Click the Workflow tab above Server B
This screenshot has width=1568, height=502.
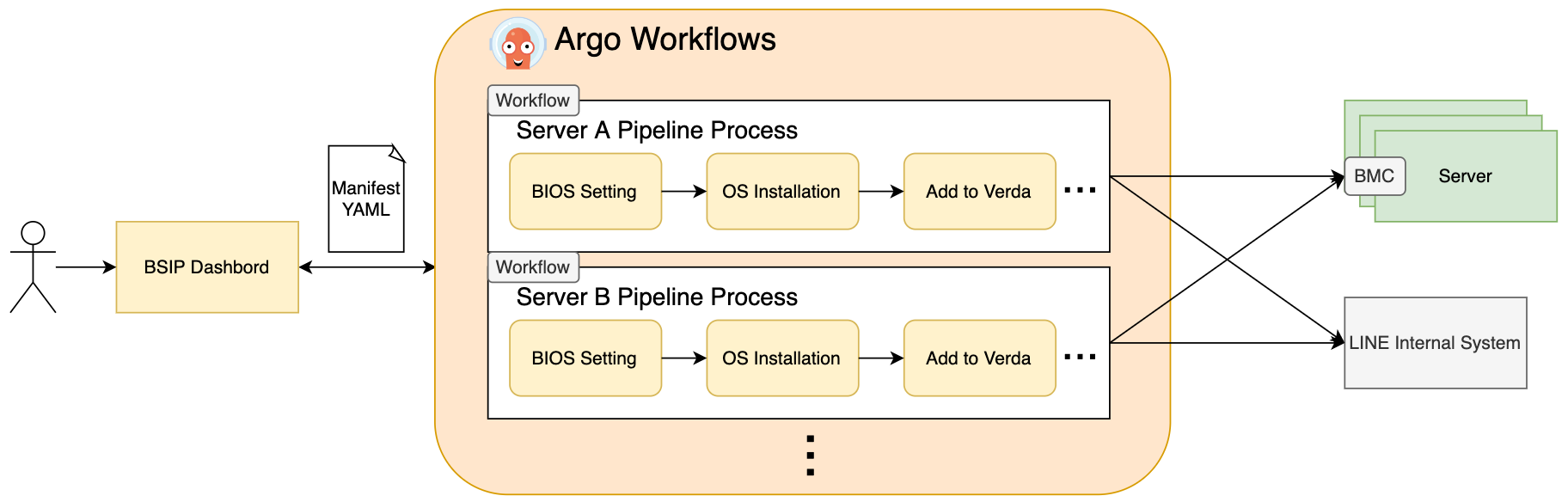tap(533, 267)
